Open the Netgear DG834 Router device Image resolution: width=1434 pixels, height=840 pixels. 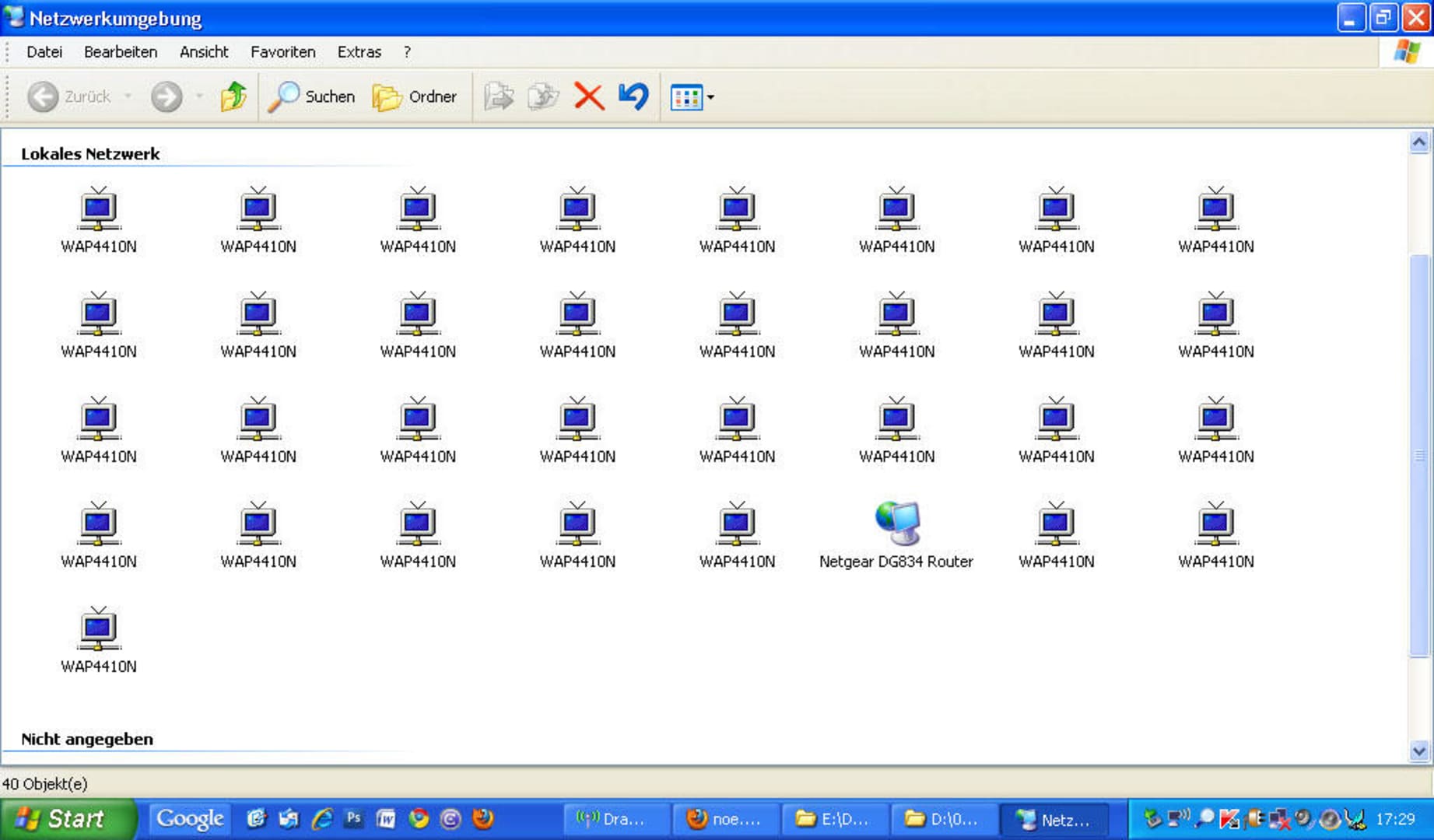click(x=896, y=523)
